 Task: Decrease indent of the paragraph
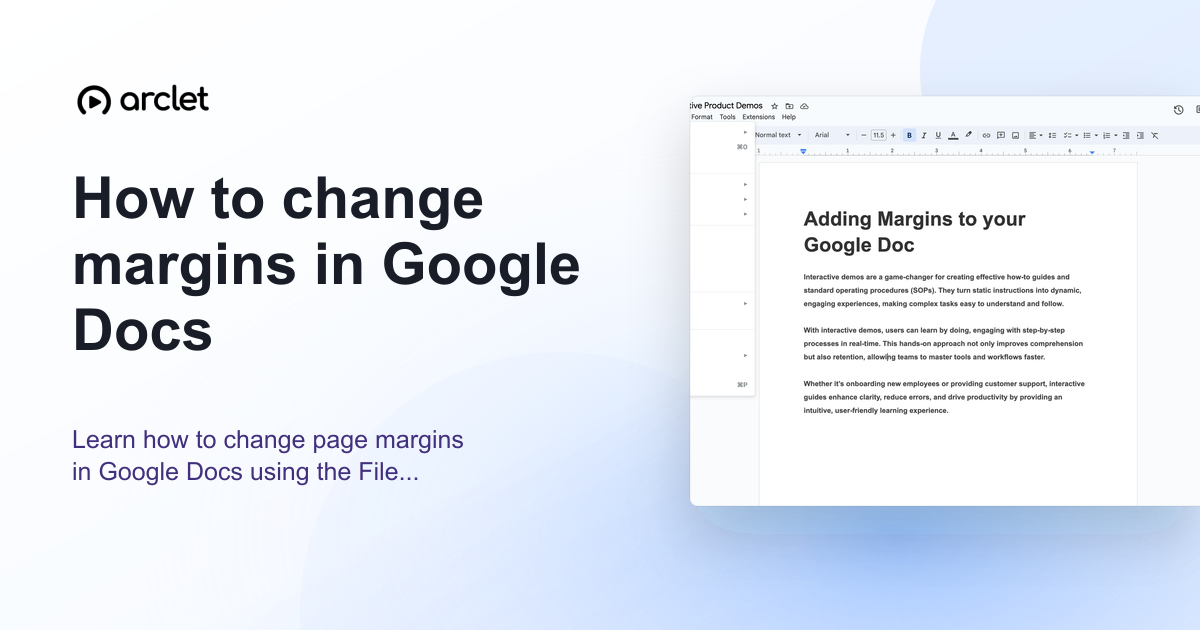point(1126,135)
